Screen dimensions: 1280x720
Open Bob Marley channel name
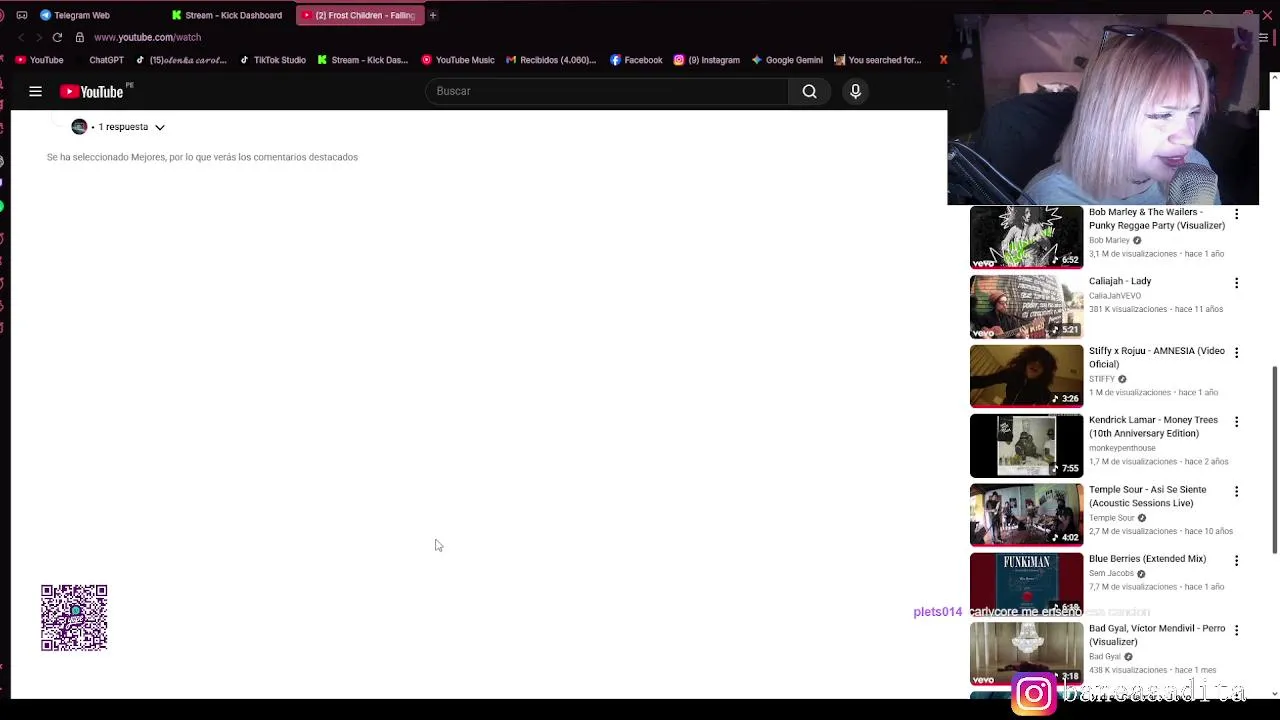click(x=1109, y=240)
